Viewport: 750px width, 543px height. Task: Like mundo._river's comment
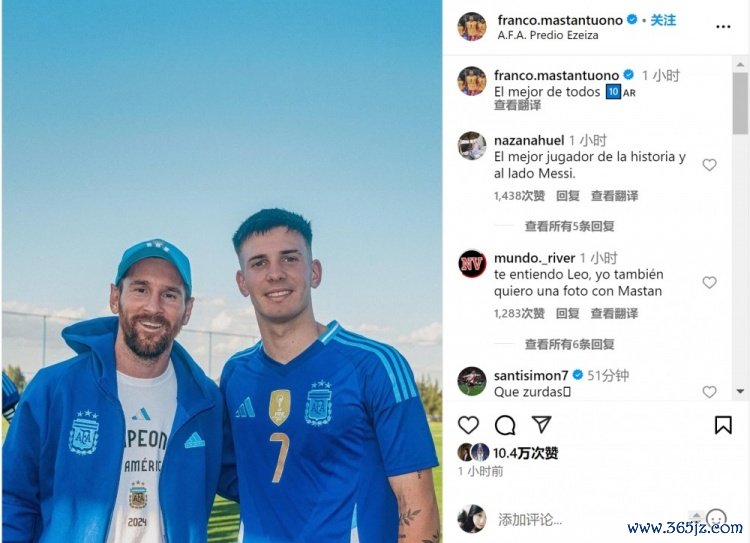point(709,282)
